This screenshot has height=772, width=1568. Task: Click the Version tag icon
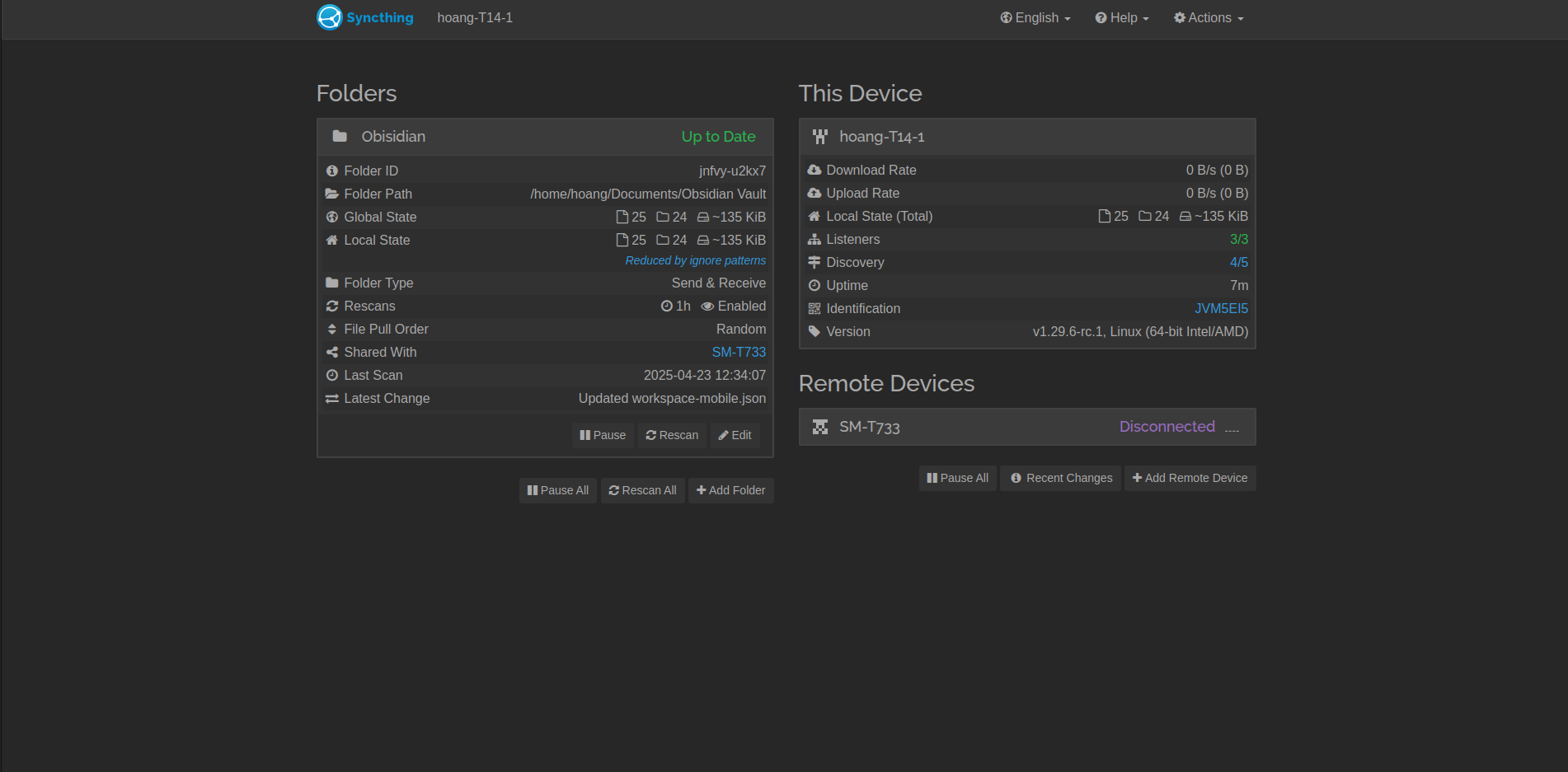815,332
